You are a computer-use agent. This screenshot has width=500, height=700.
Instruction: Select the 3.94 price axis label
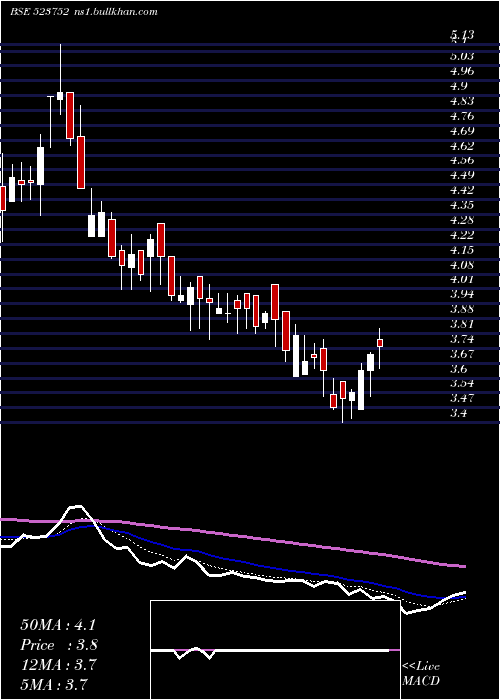coord(462,294)
